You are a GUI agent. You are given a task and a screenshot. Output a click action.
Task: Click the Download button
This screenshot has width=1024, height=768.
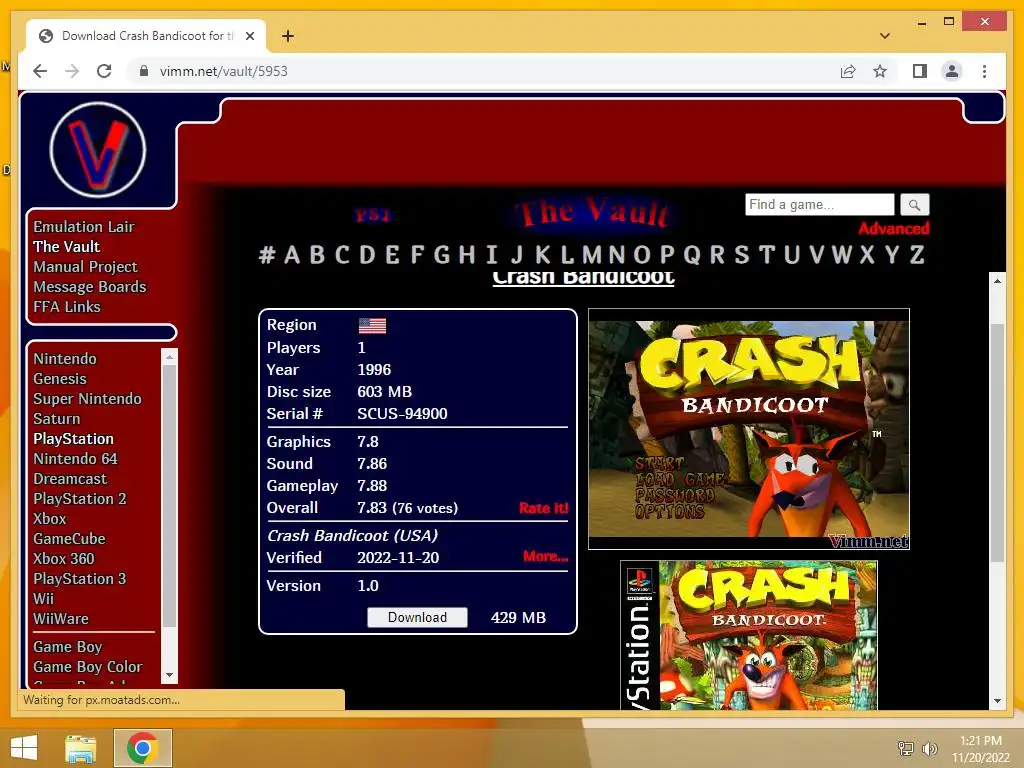(x=417, y=617)
